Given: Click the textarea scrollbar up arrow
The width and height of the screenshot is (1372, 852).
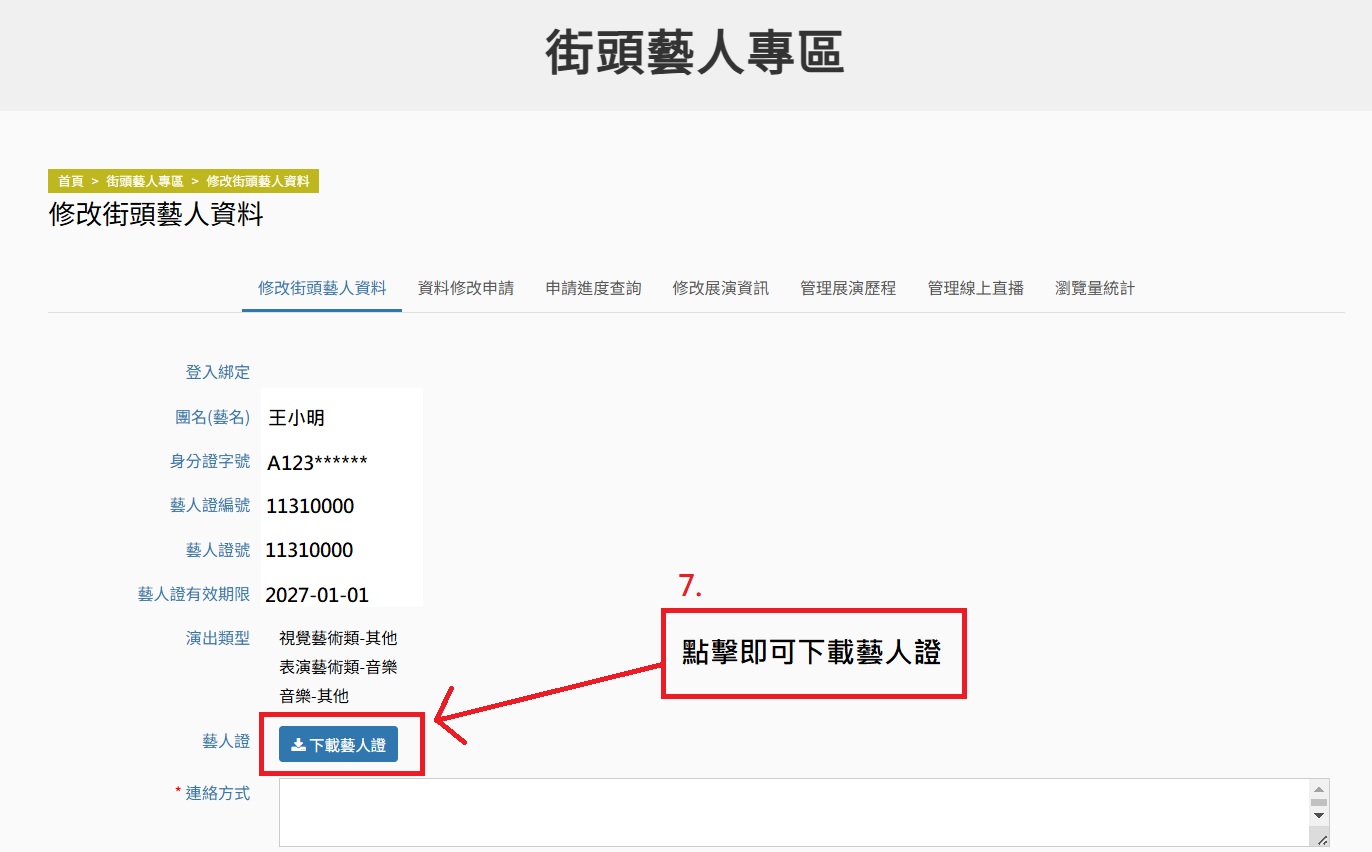Looking at the screenshot, I should click(1319, 788).
